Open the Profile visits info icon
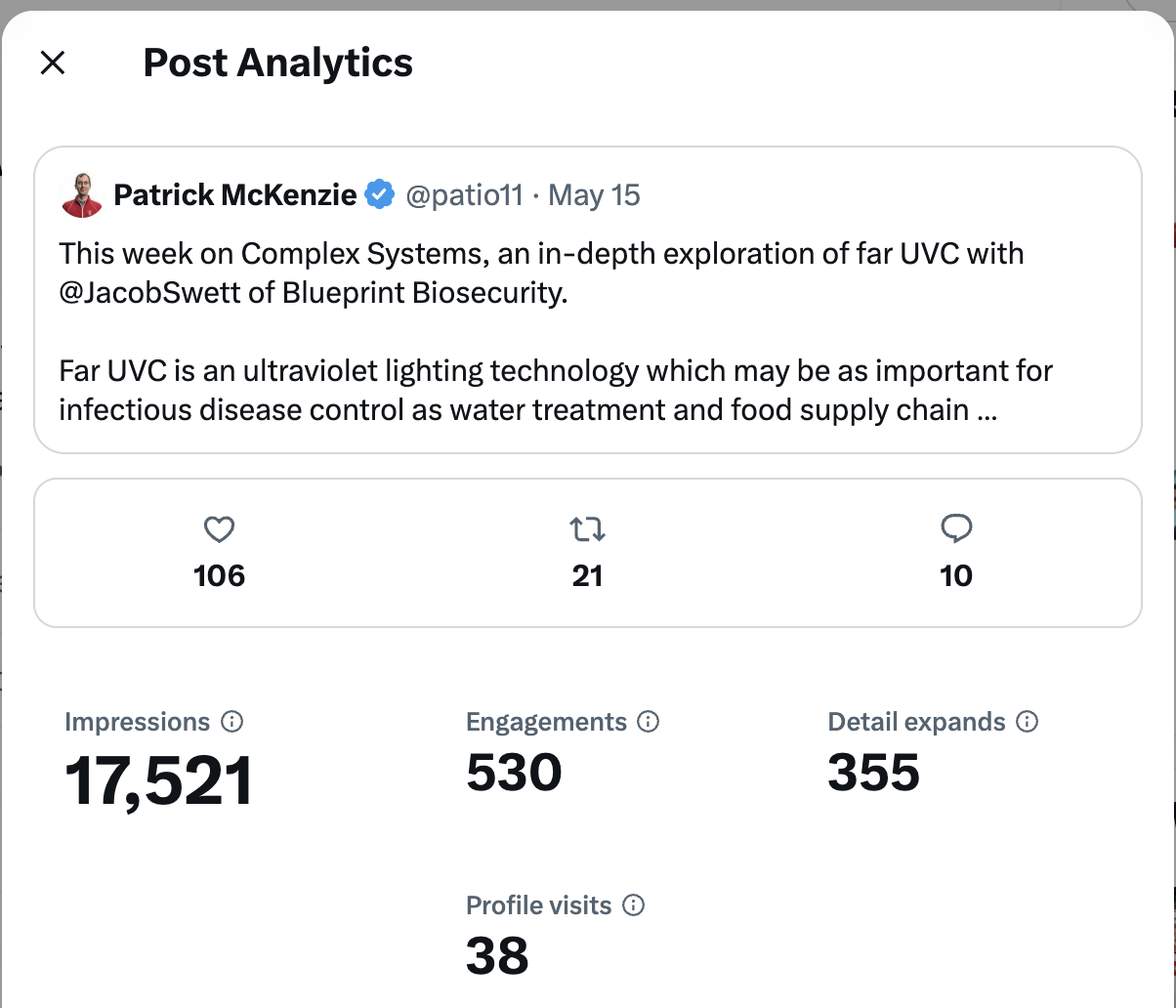 tap(634, 905)
